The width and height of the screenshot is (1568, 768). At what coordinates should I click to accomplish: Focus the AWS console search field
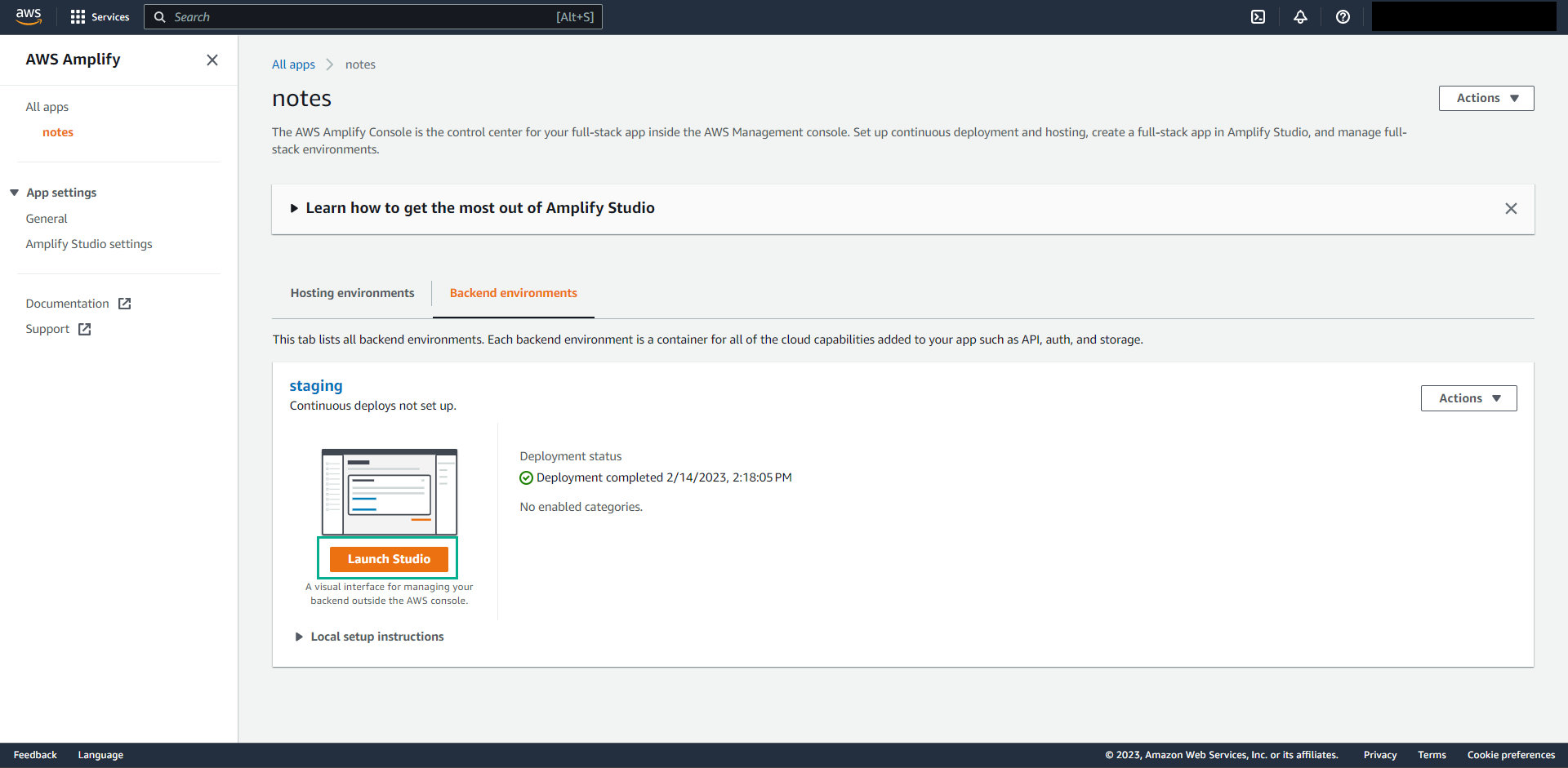373,17
